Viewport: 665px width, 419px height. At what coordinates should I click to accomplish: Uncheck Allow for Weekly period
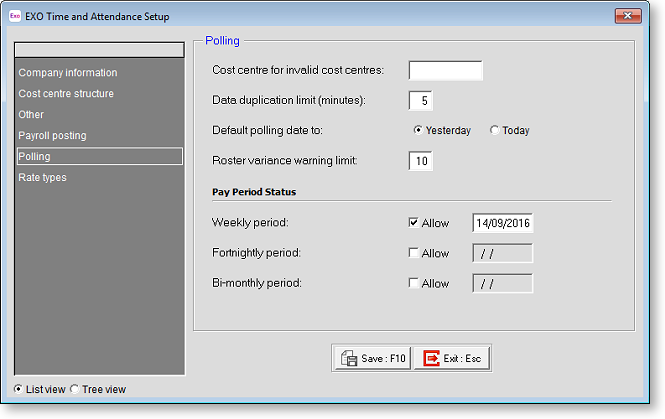[414, 224]
